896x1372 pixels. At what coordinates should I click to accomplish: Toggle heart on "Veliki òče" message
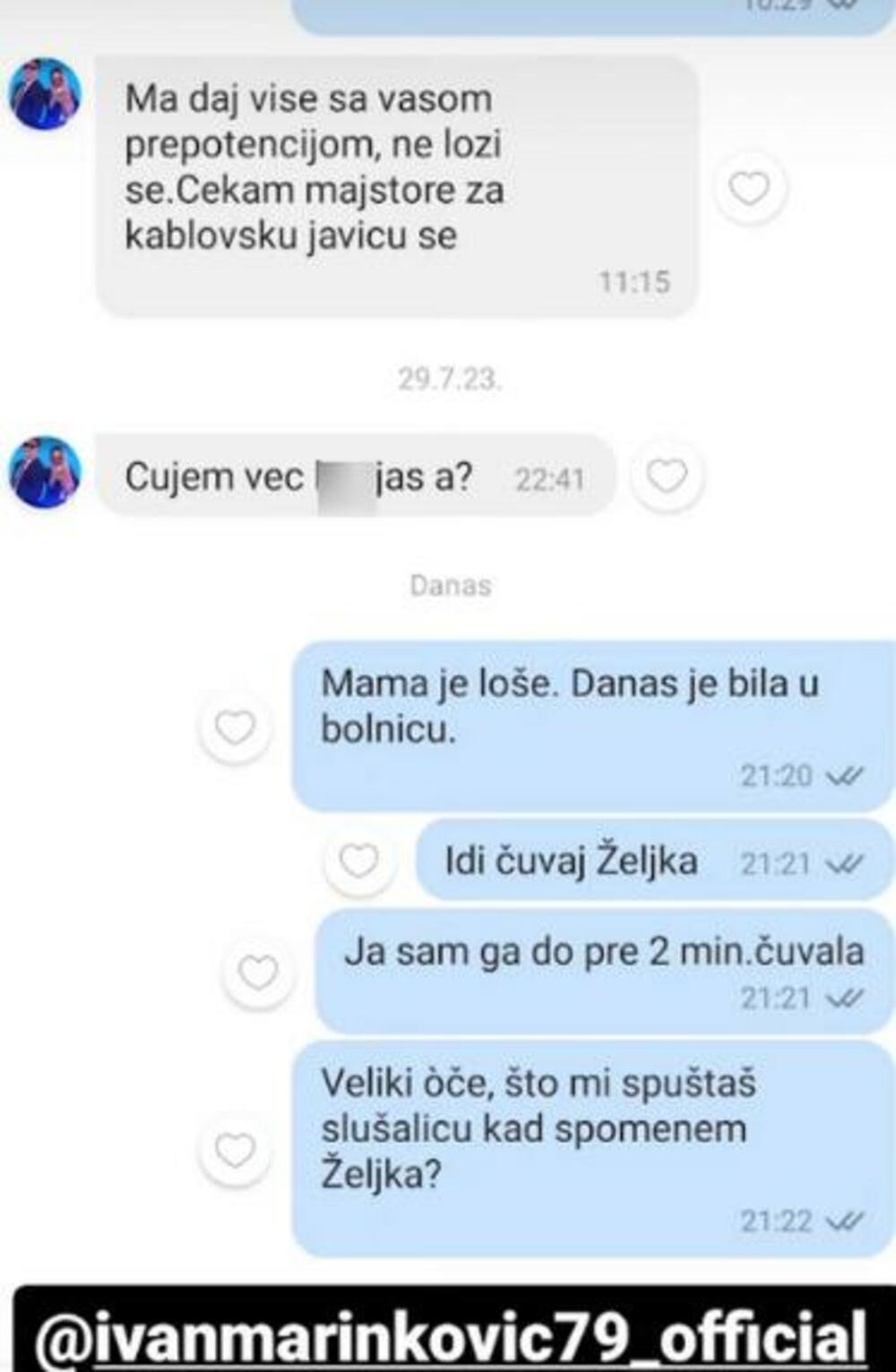(236, 1151)
